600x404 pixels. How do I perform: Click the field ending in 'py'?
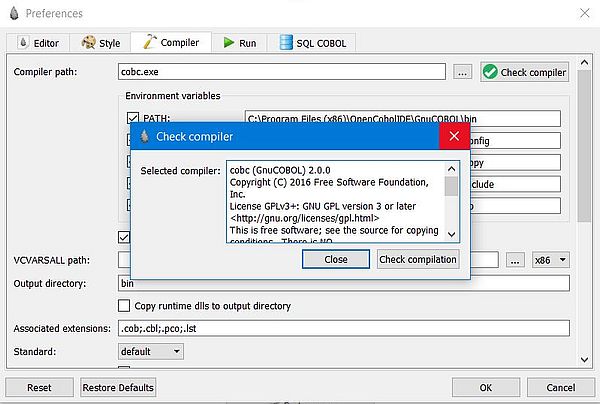(x=515, y=163)
